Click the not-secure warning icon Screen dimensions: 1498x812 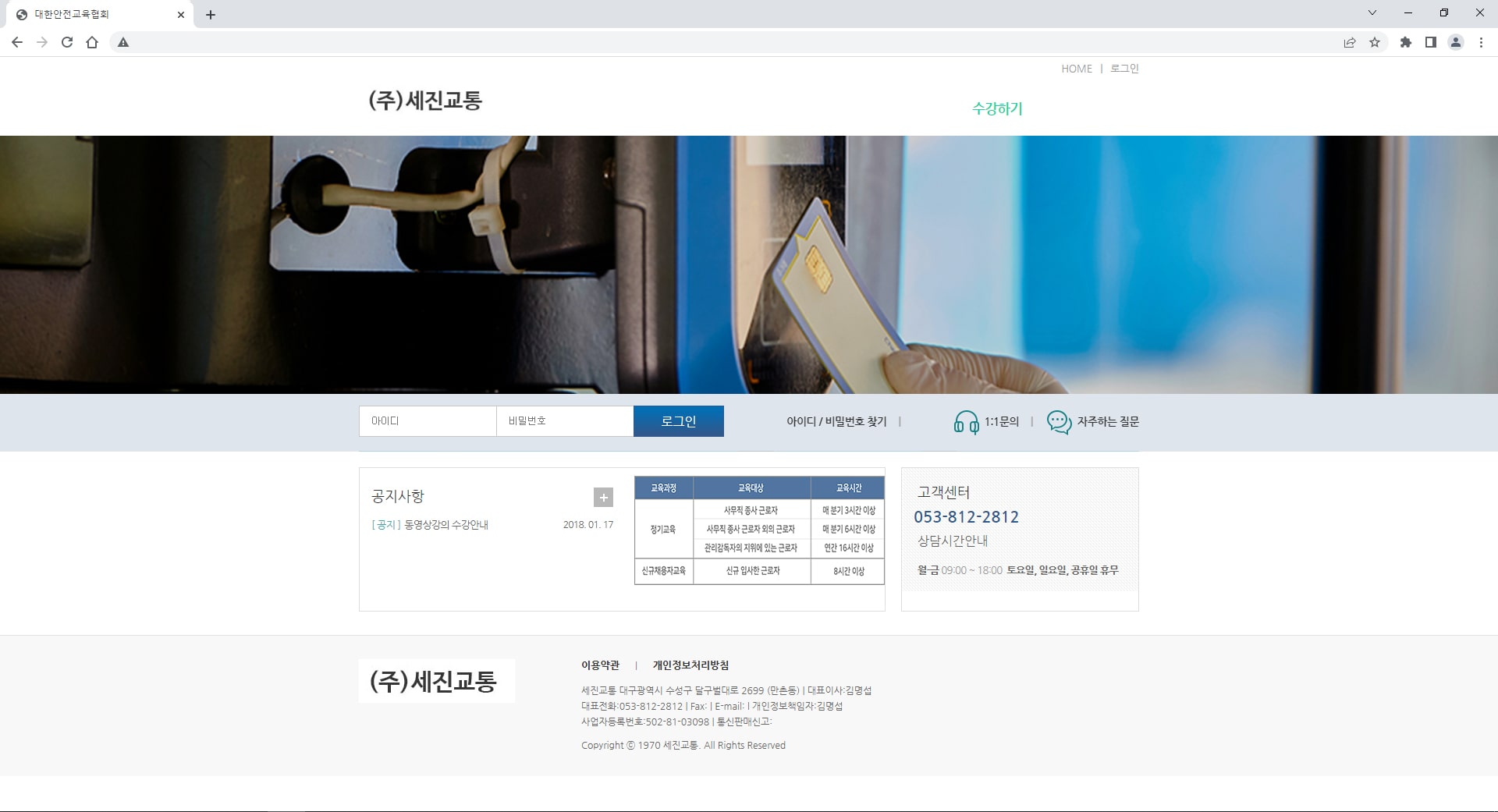tap(123, 42)
